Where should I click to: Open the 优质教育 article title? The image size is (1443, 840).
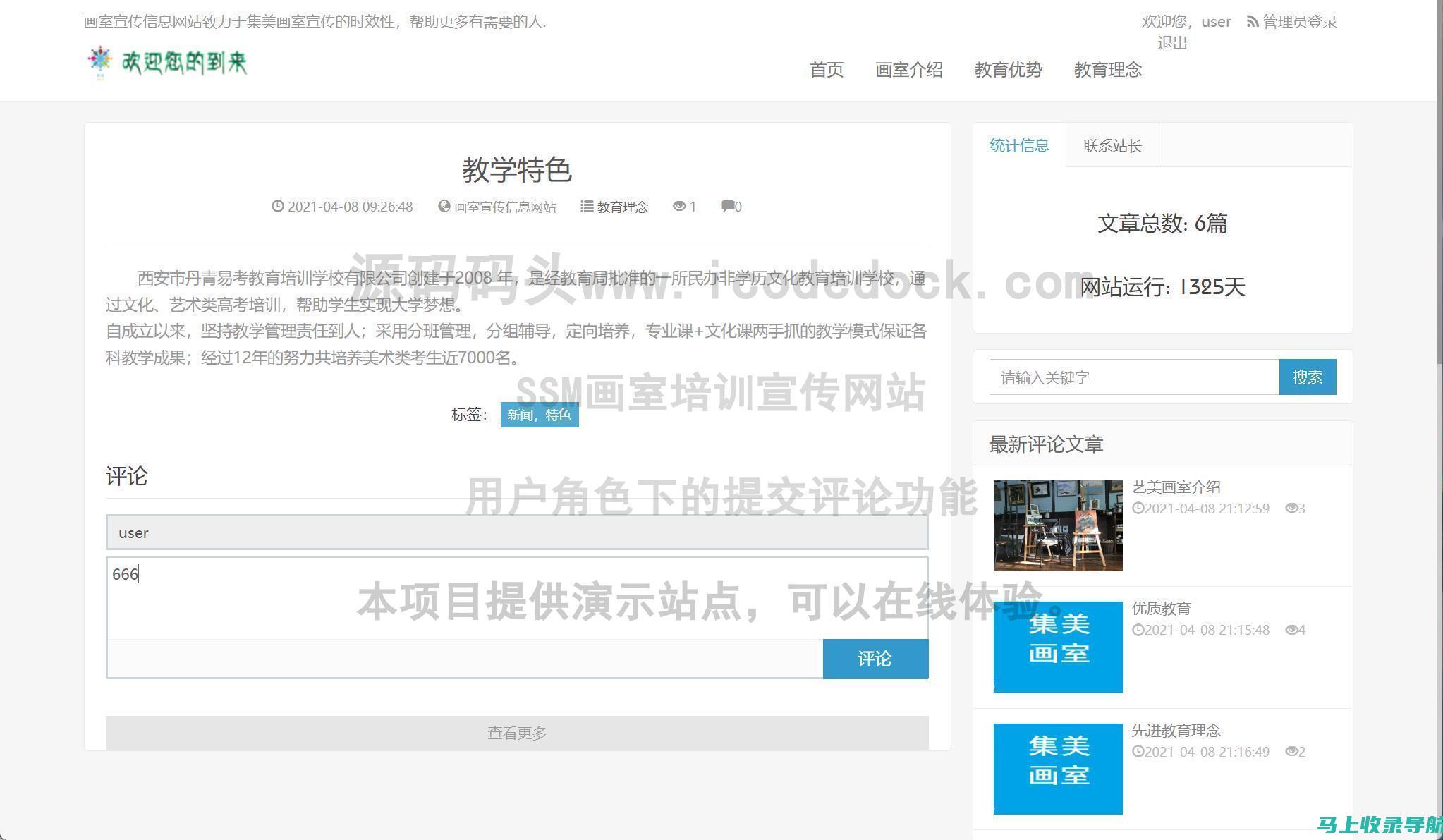click(x=1161, y=608)
